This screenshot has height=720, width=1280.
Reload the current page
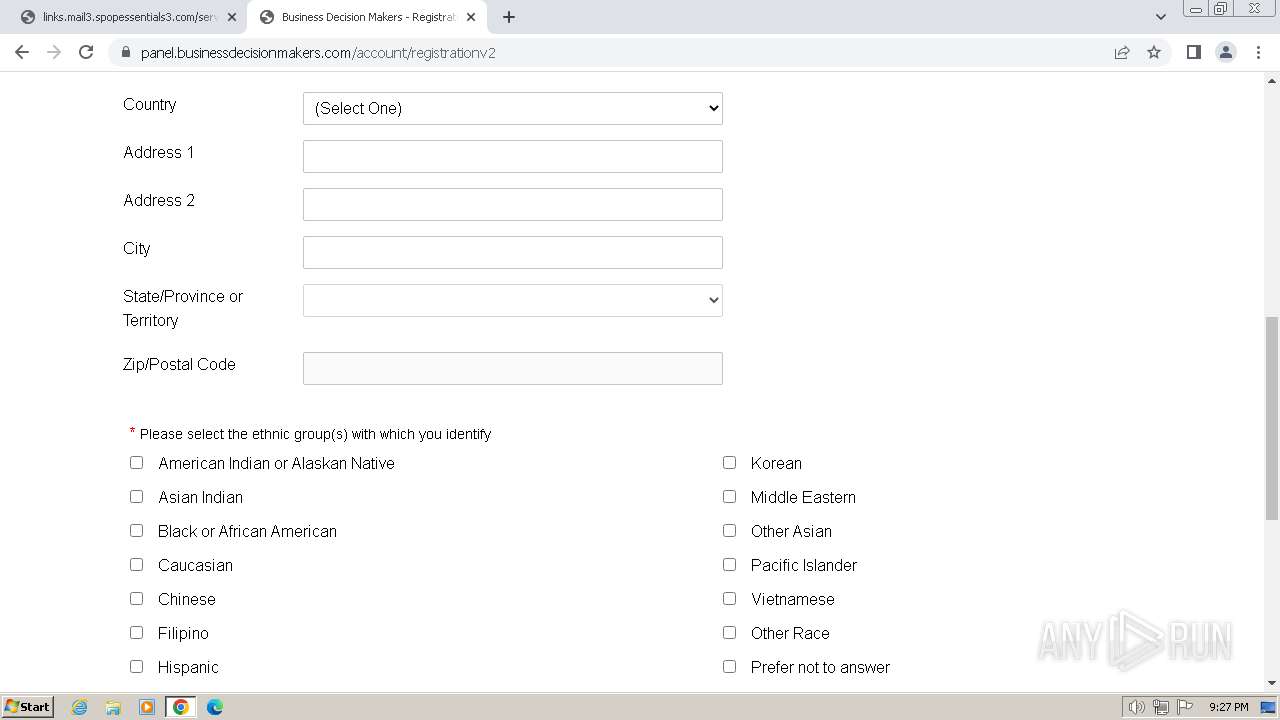pyautogui.click(x=86, y=52)
